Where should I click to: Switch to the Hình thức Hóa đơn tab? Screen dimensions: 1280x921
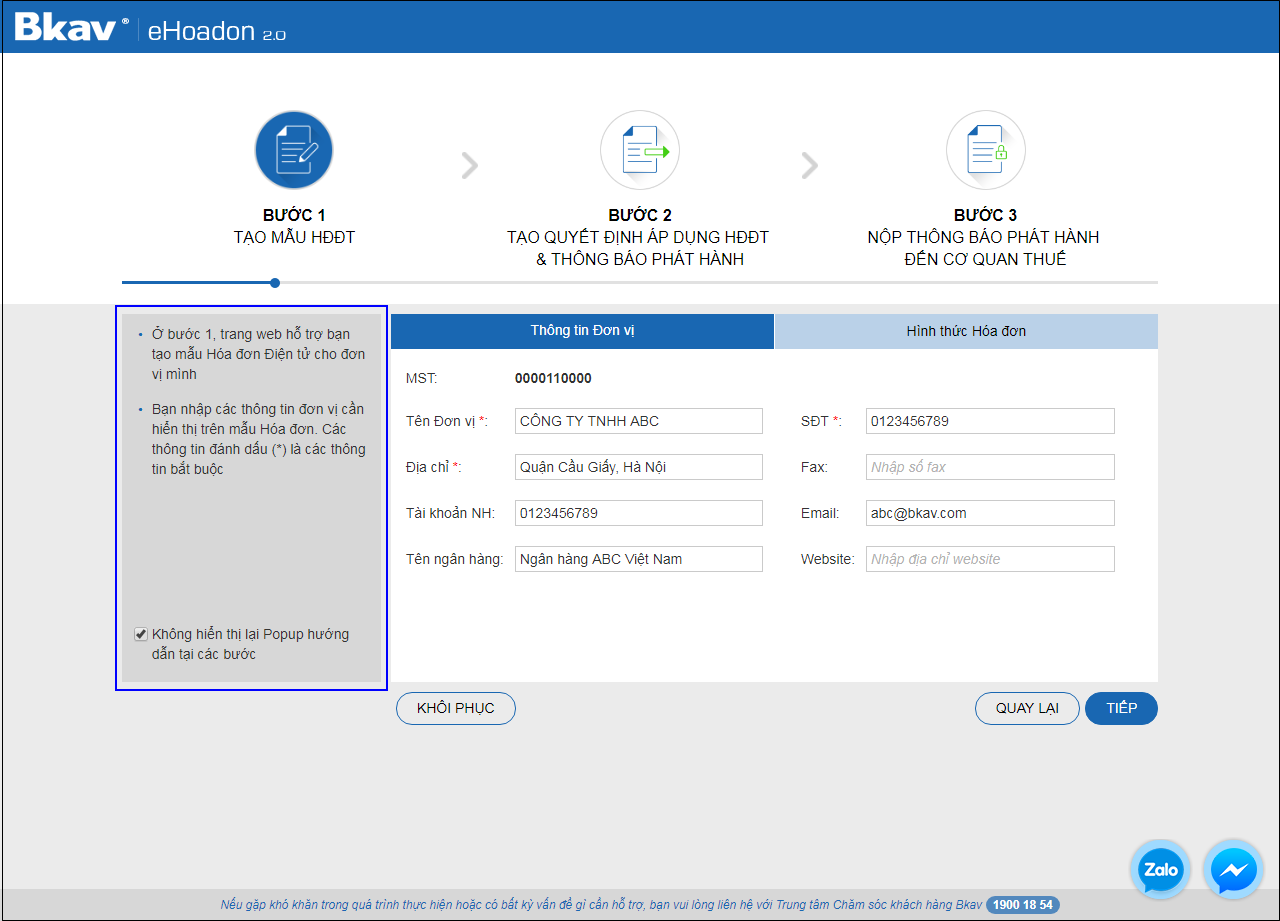pos(966,331)
